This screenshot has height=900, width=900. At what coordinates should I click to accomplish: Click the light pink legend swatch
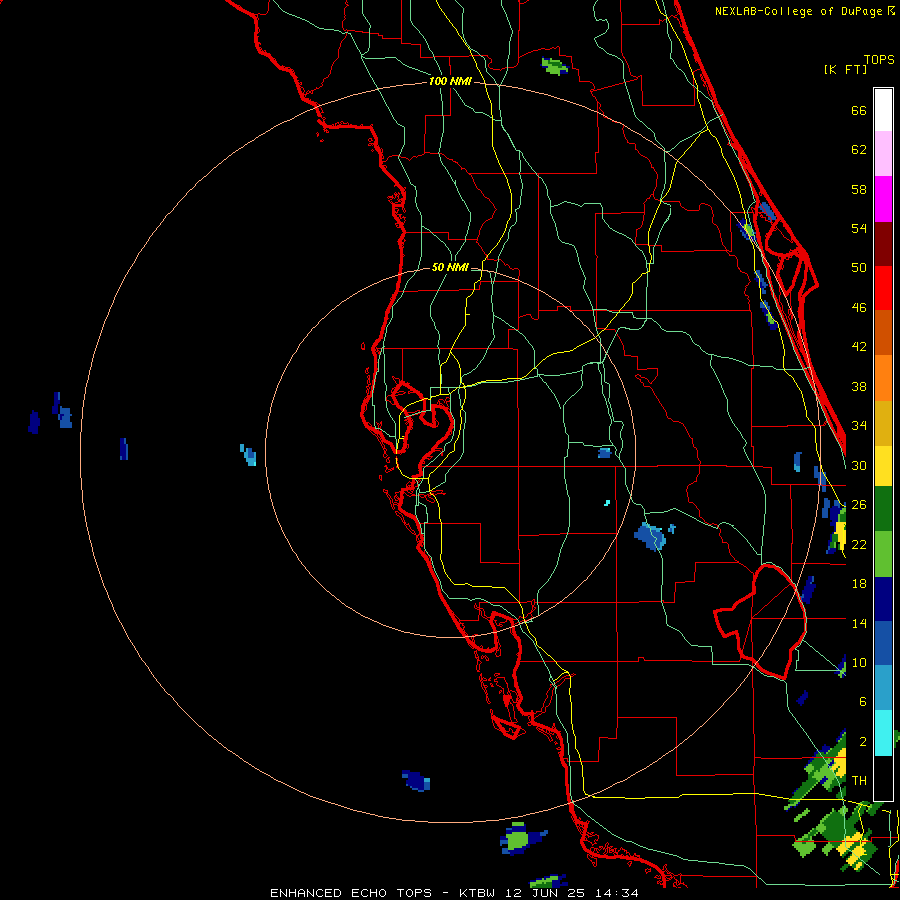click(x=883, y=153)
